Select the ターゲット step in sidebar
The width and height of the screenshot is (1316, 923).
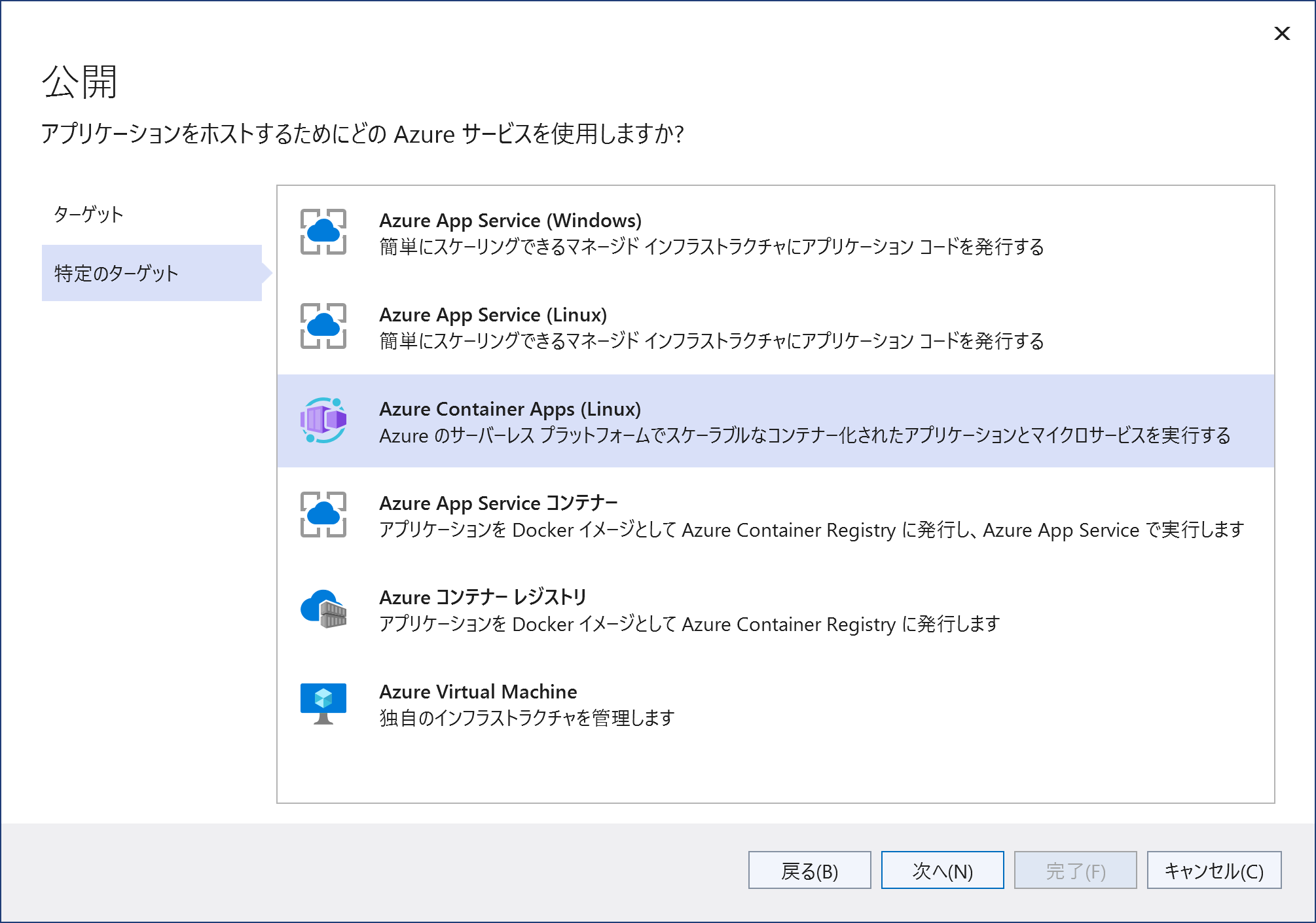tap(88, 214)
